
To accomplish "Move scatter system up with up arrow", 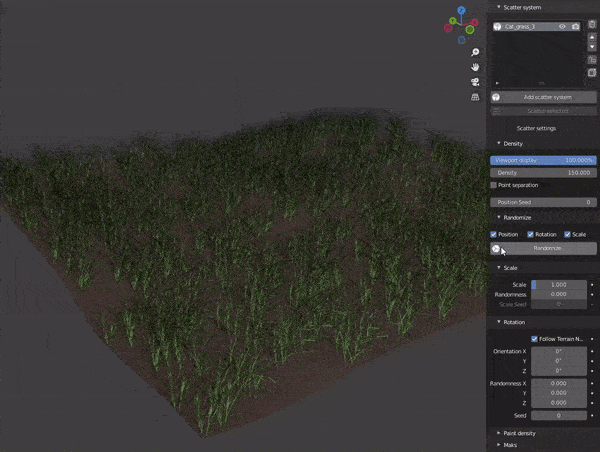I will (592, 38).
